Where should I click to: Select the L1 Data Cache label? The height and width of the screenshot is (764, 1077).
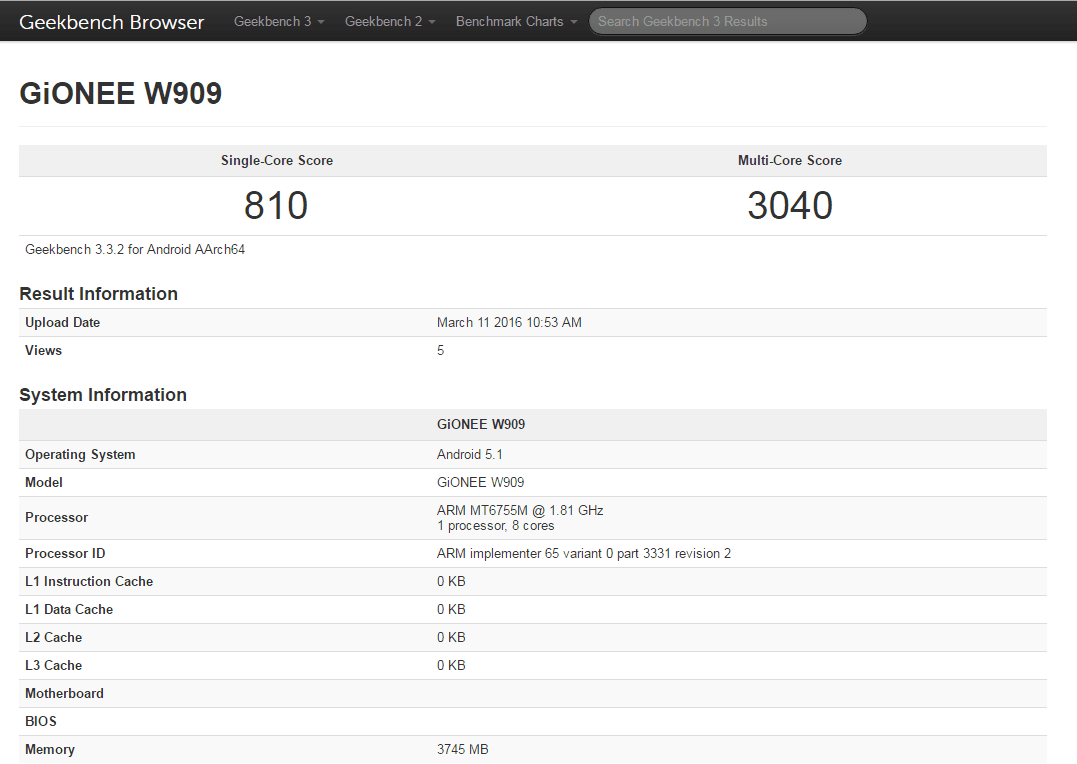click(69, 609)
